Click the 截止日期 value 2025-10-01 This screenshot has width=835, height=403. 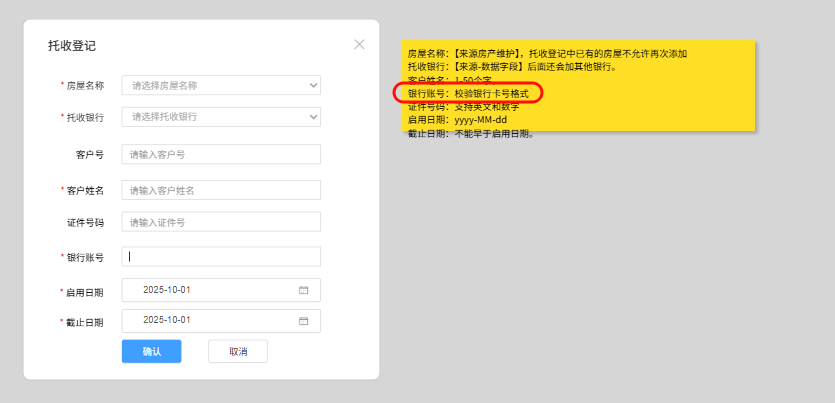(167, 320)
